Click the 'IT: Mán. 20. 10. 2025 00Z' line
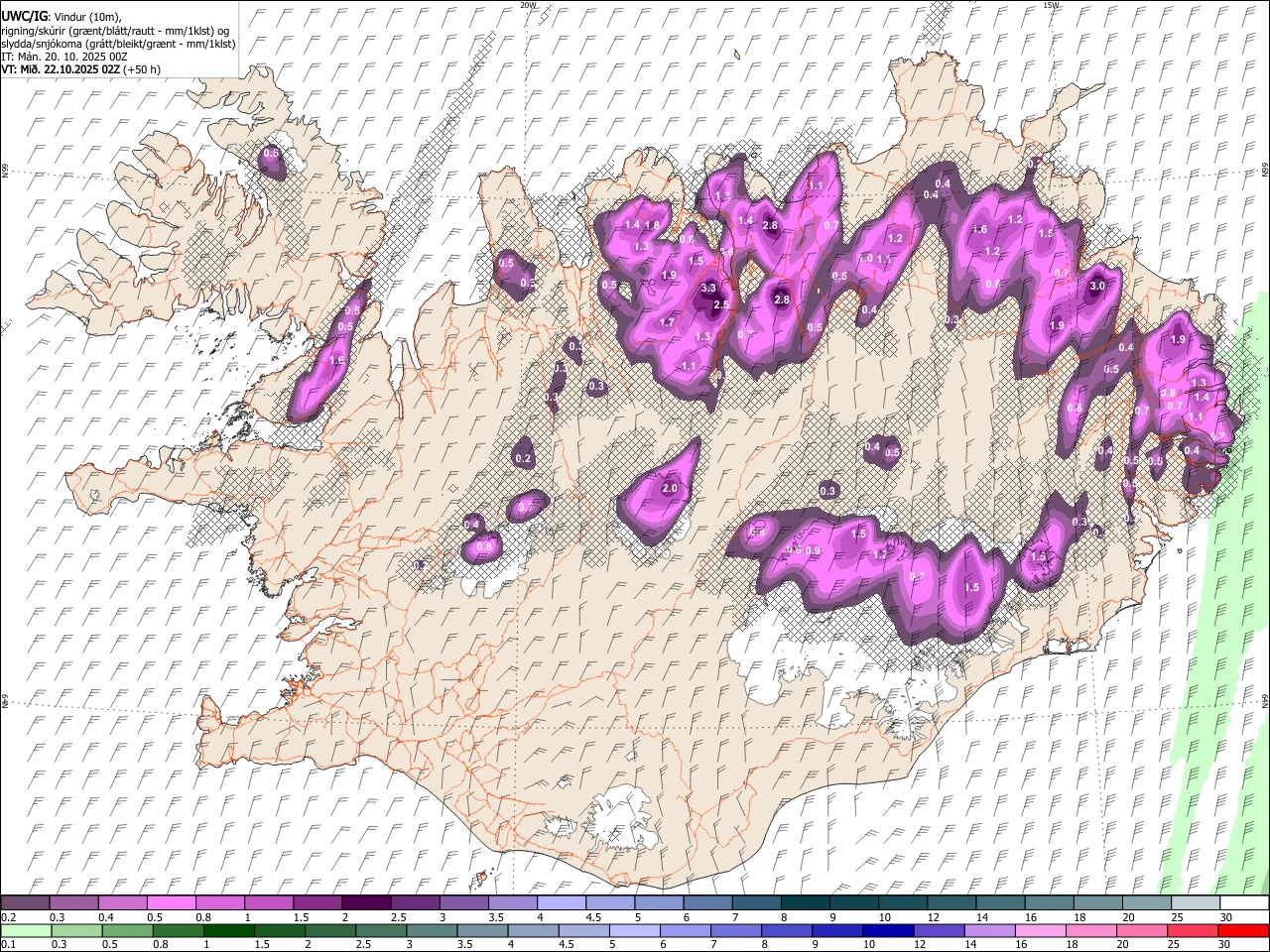1270x952 pixels. coord(64,57)
